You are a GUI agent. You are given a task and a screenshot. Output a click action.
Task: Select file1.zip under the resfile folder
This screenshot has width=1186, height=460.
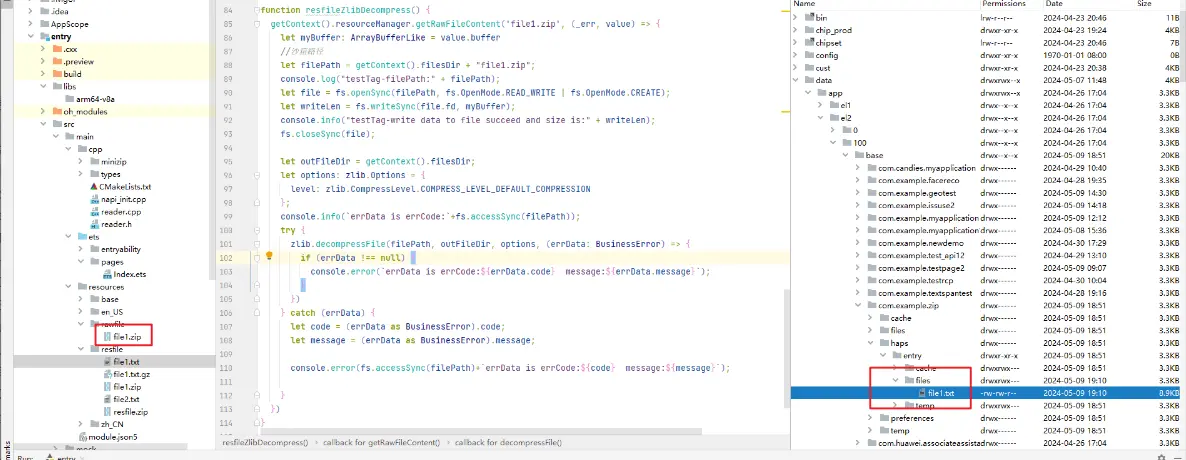point(126,387)
